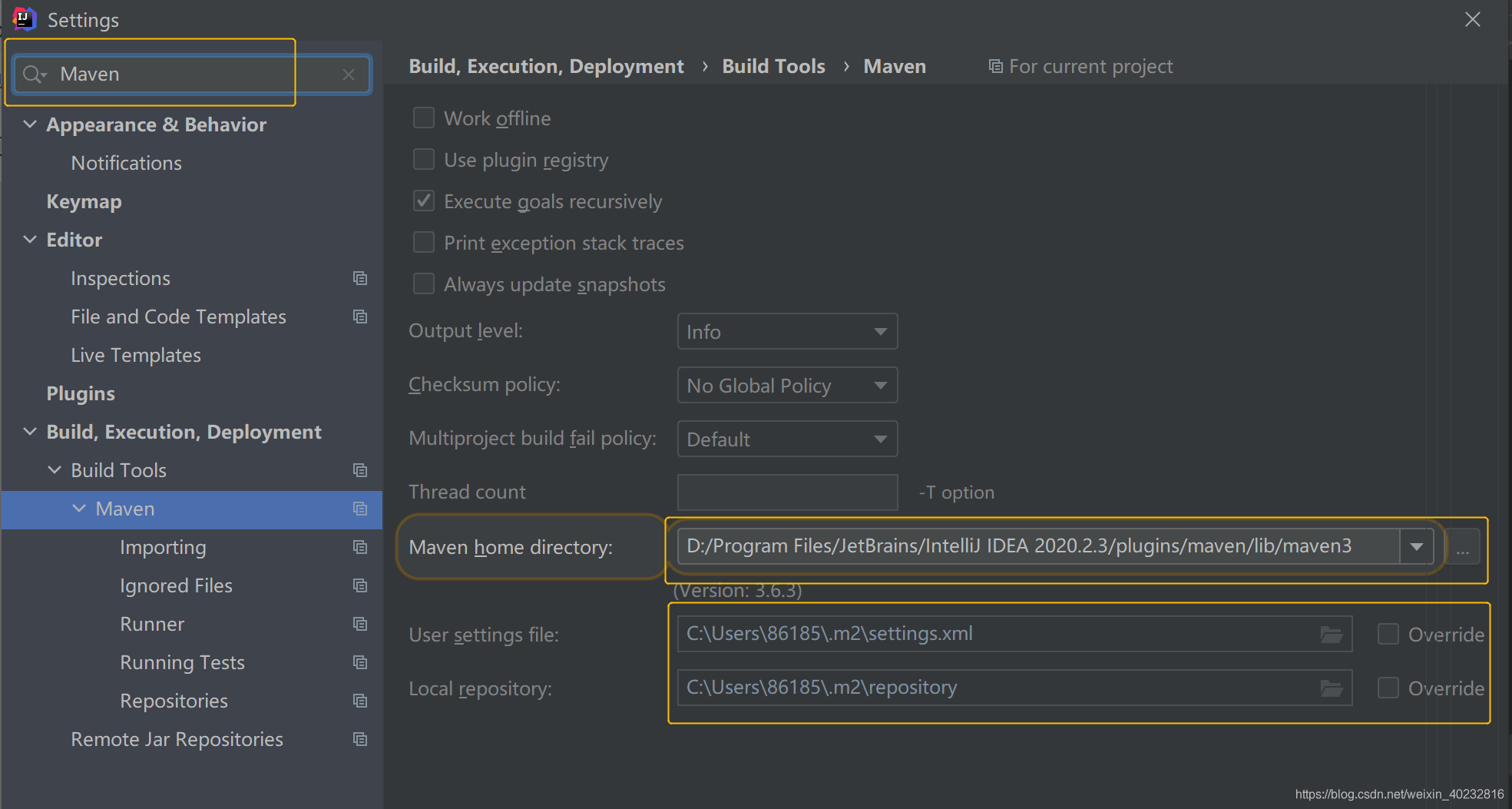Select Runner under Maven
The height and width of the screenshot is (809, 1512).
152,624
